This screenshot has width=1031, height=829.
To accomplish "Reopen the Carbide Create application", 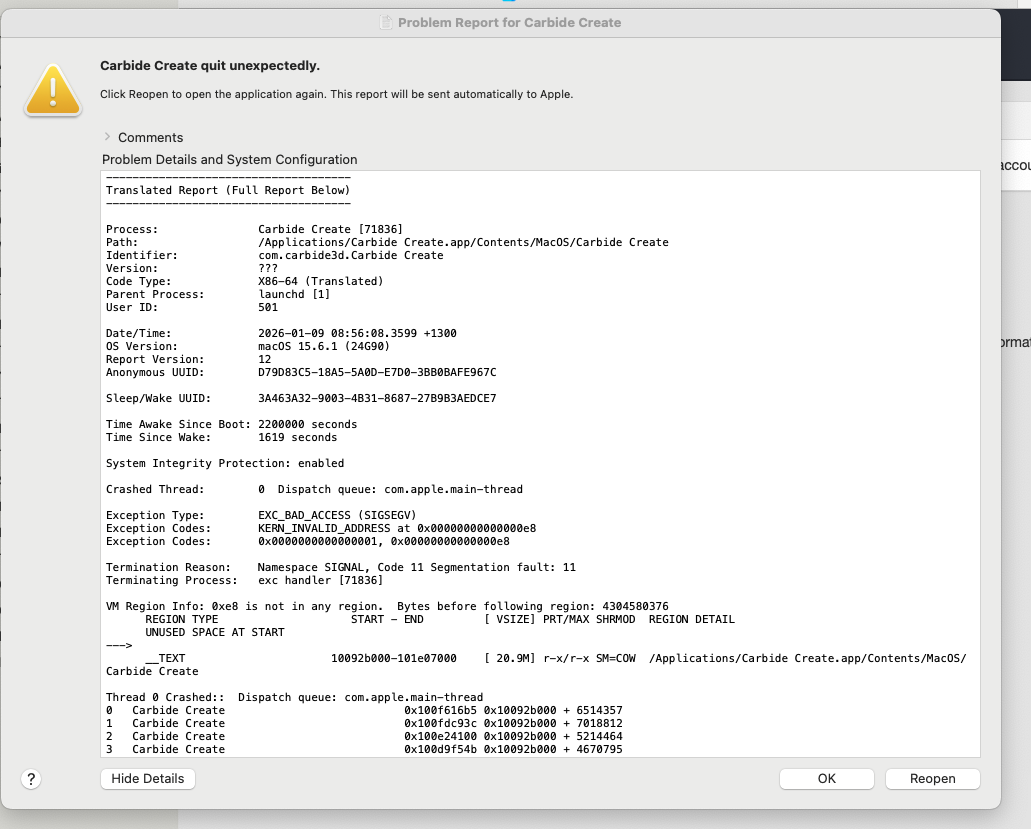I will click(x=932, y=779).
